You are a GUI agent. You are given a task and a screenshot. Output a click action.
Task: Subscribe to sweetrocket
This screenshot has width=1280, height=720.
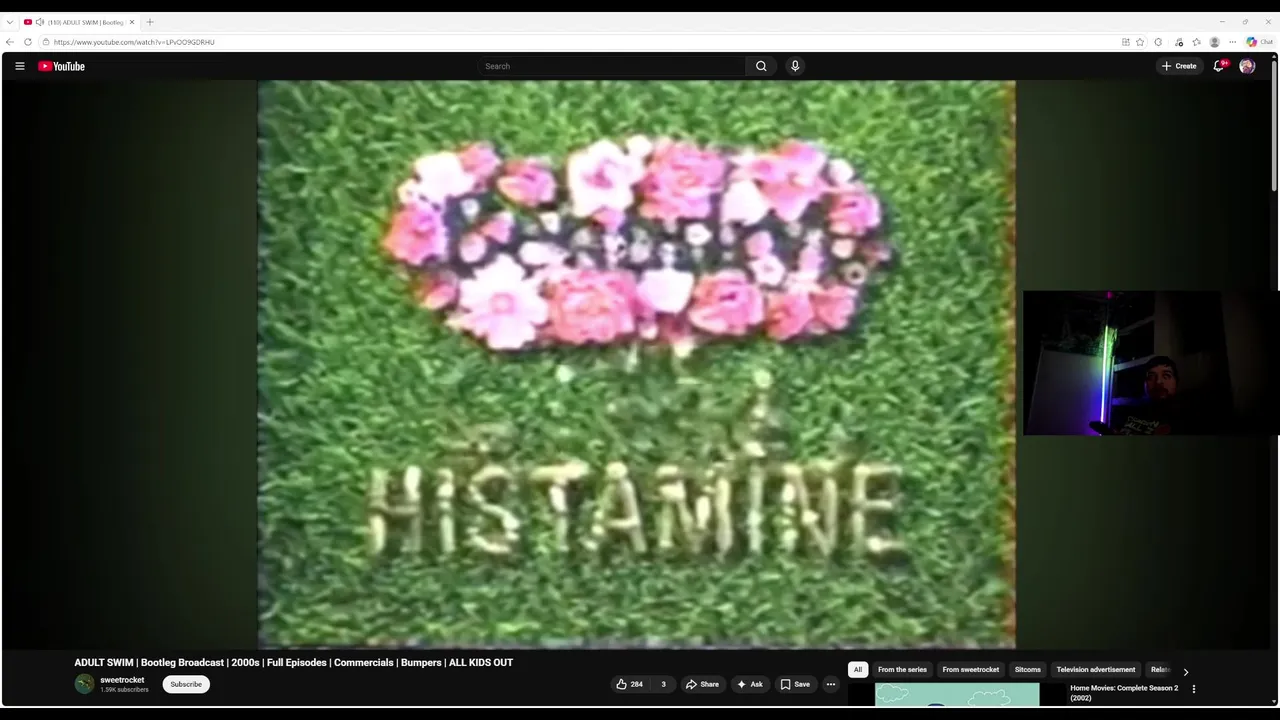[x=186, y=684]
